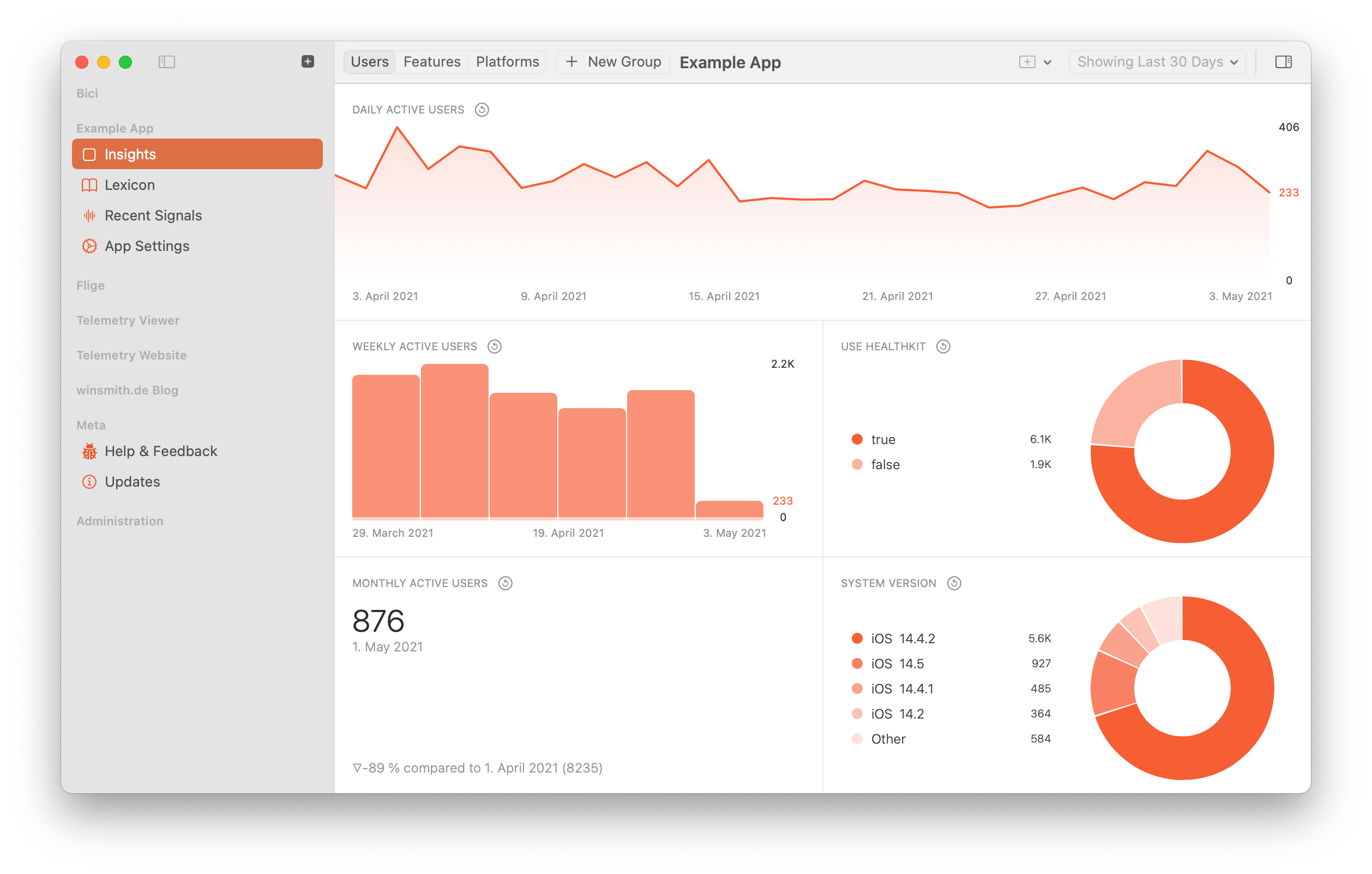1372x874 pixels.
Task: Click the tallest weekly active users bar
Action: 455,441
